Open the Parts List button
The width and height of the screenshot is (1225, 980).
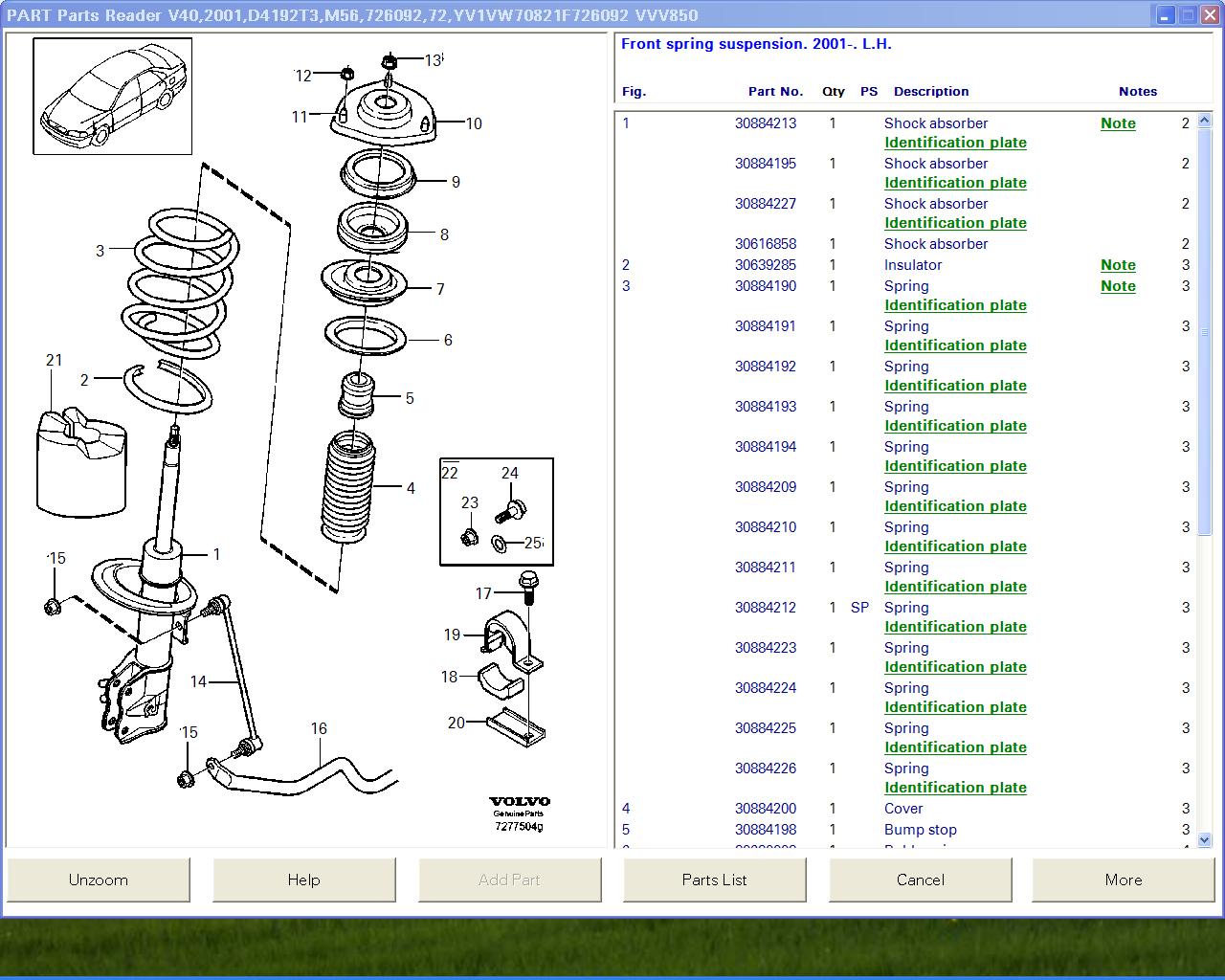714,880
